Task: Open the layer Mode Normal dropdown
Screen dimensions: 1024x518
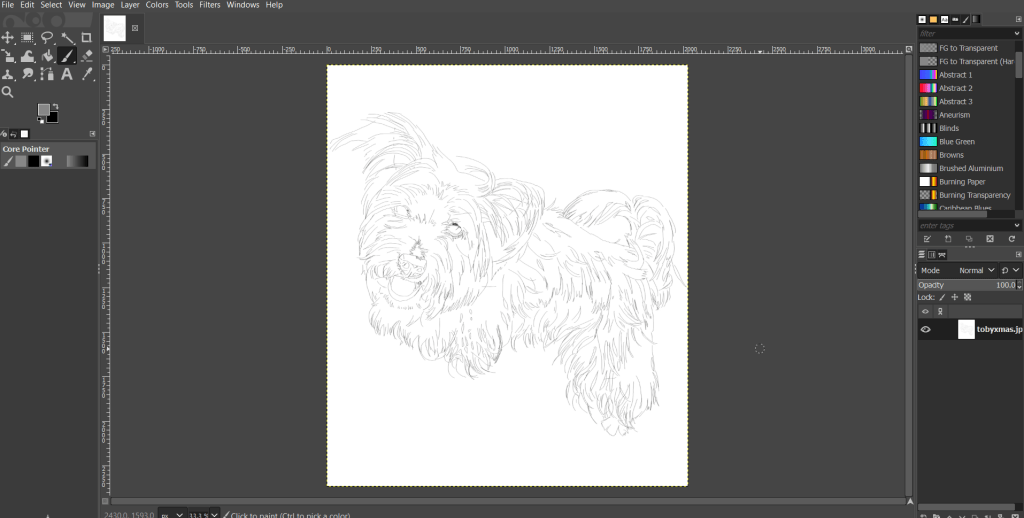Action: point(976,270)
